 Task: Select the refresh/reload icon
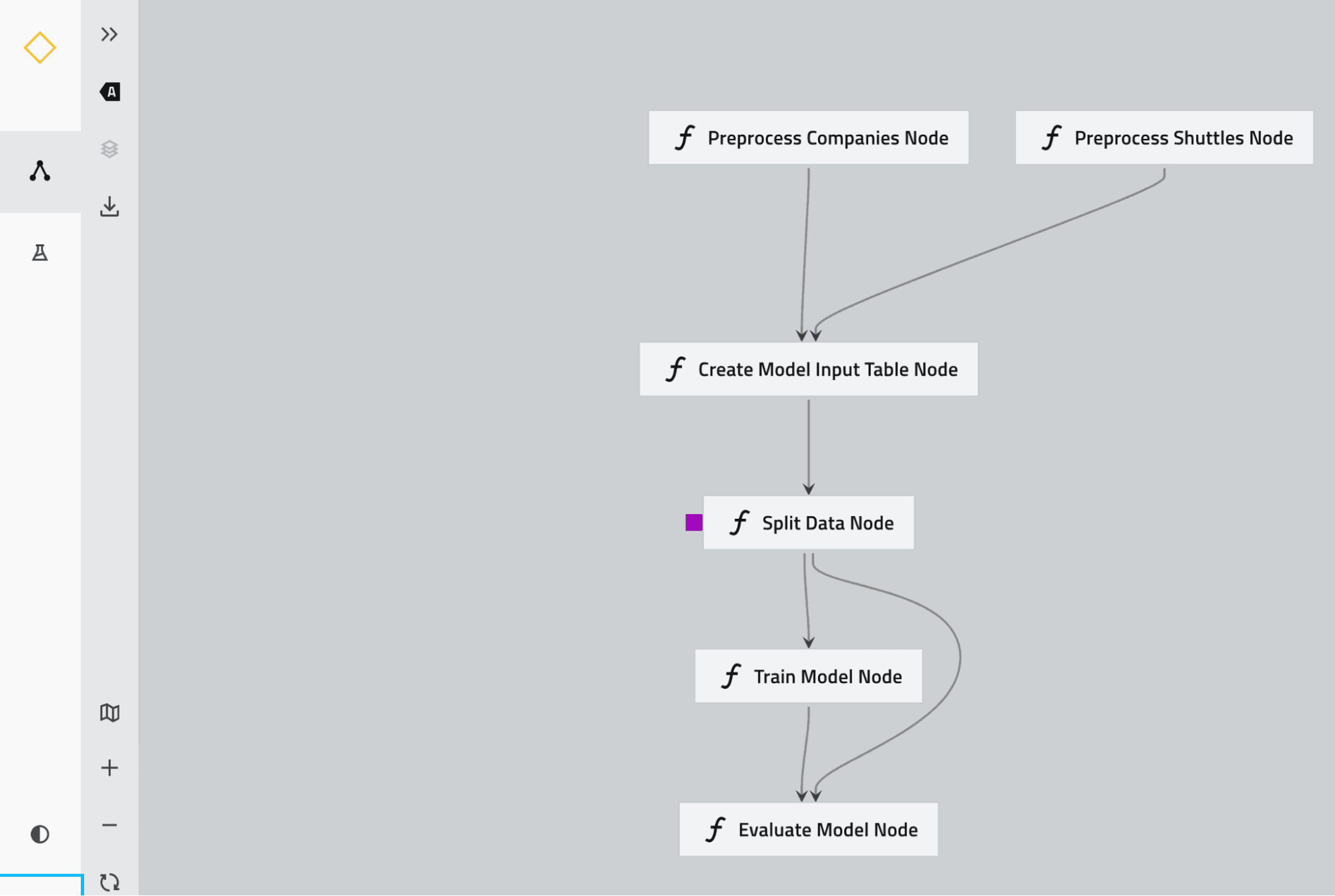coord(109,881)
